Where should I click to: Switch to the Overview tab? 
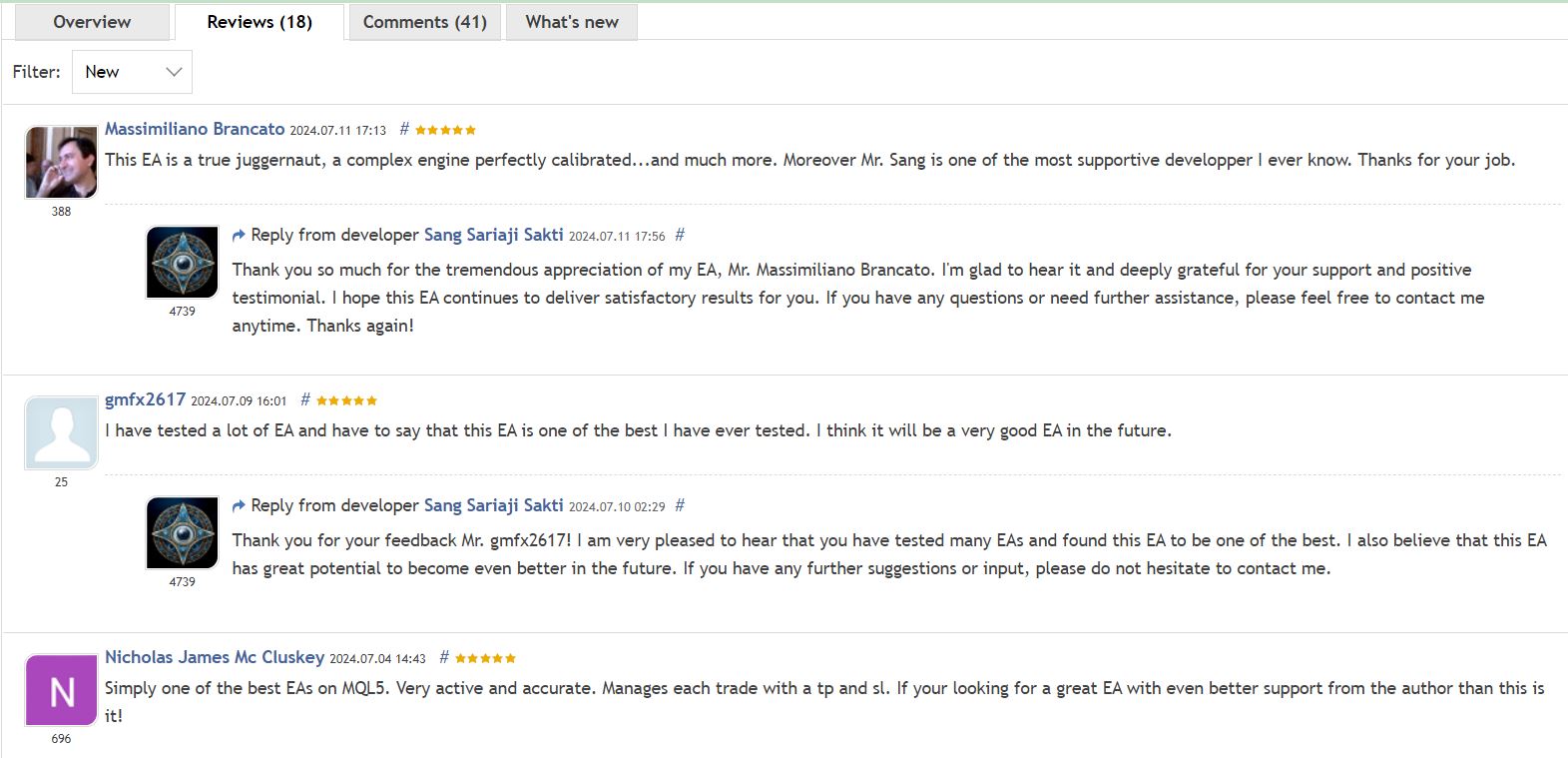[91, 21]
